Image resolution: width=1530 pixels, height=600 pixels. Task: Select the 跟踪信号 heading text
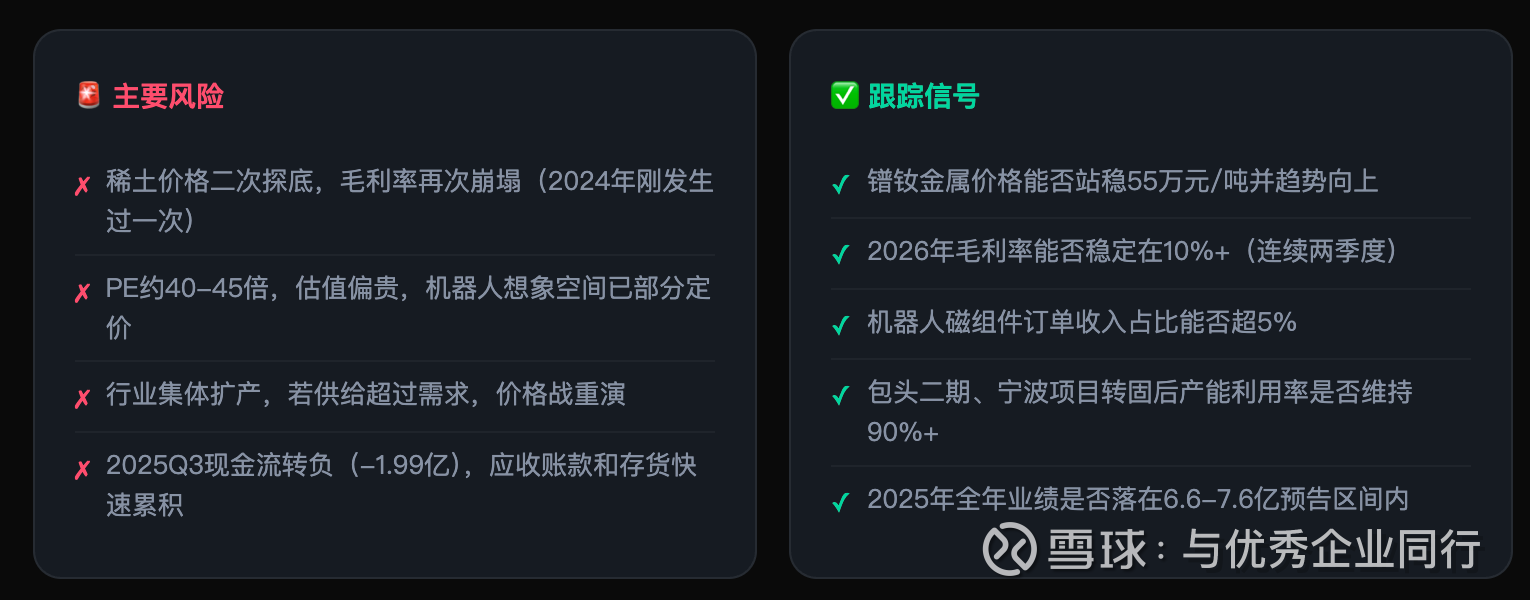924,97
